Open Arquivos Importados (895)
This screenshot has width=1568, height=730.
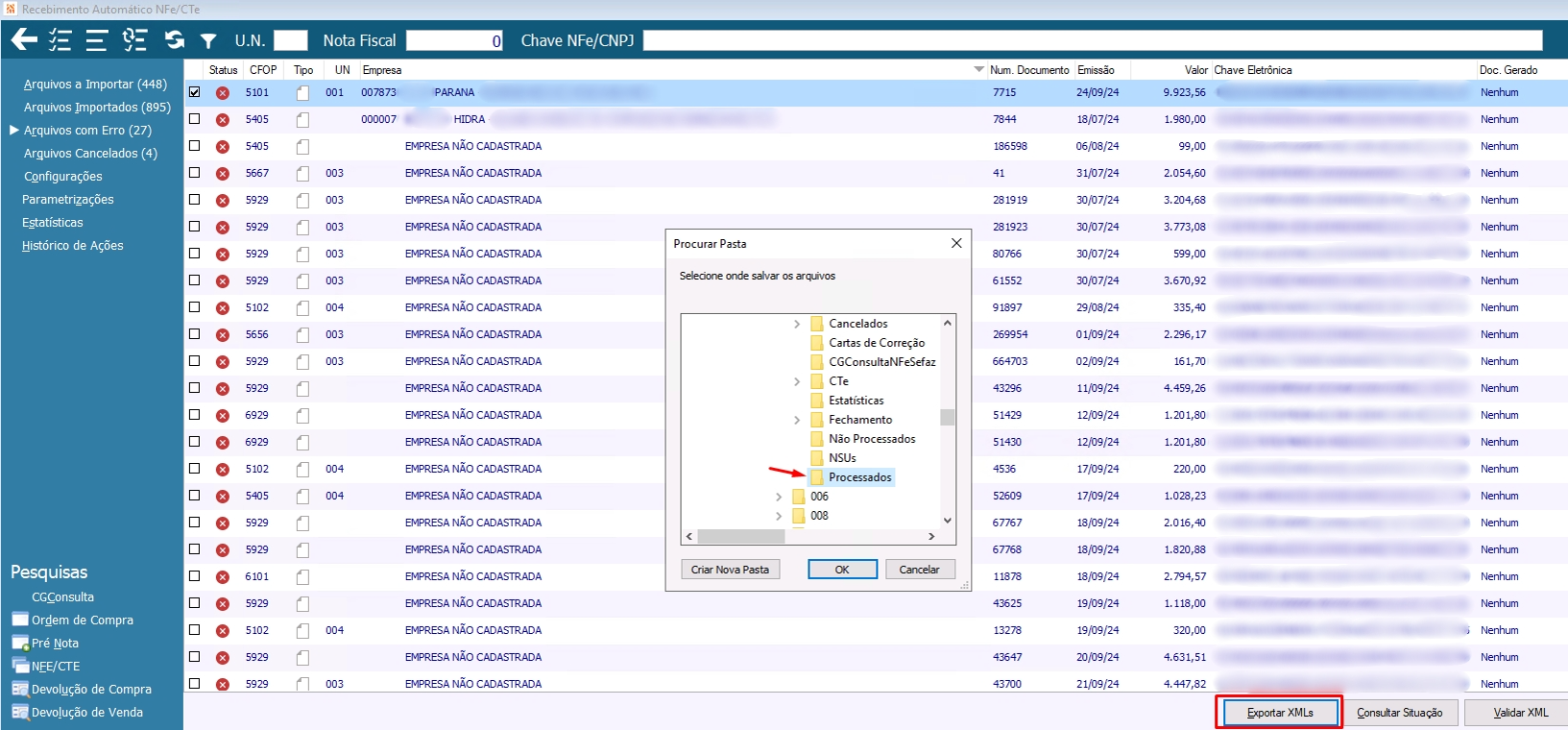97,108
